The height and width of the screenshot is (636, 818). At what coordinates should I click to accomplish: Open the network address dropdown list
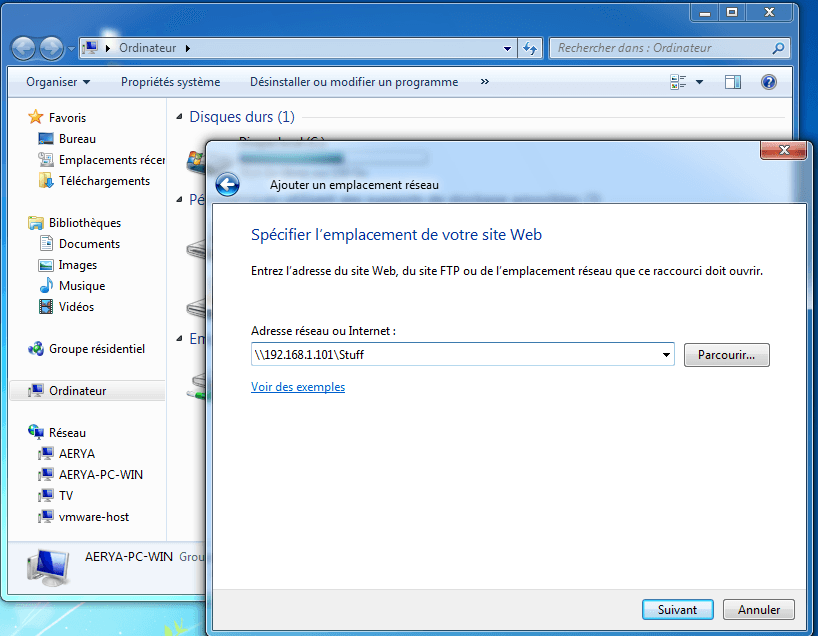[666, 355]
